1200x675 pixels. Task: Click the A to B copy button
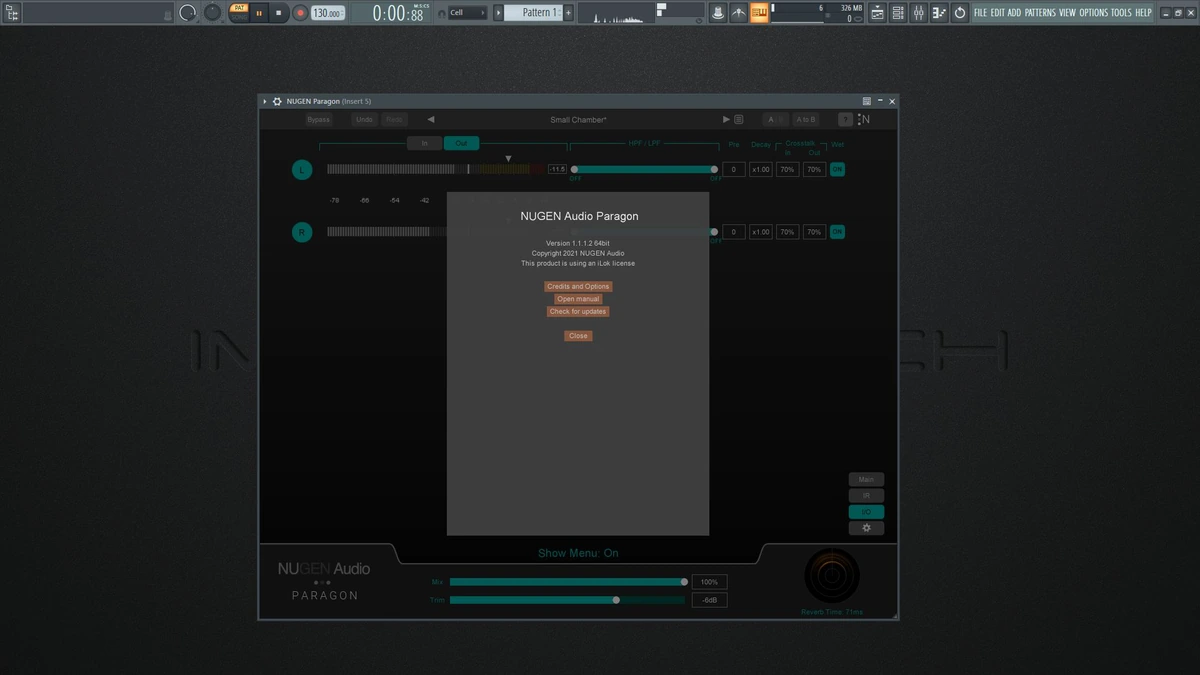806,120
